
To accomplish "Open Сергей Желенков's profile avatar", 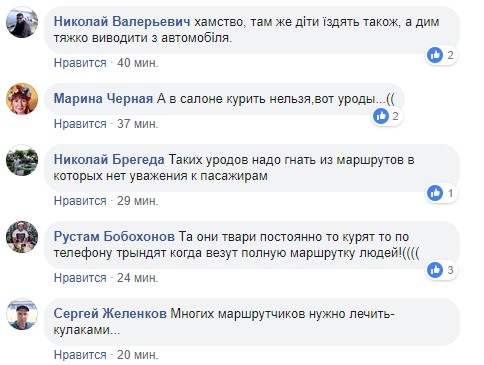I will coord(22,314).
